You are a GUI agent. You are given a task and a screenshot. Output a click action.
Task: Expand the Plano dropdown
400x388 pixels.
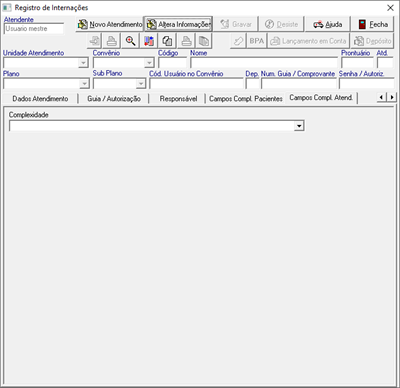[84, 84]
